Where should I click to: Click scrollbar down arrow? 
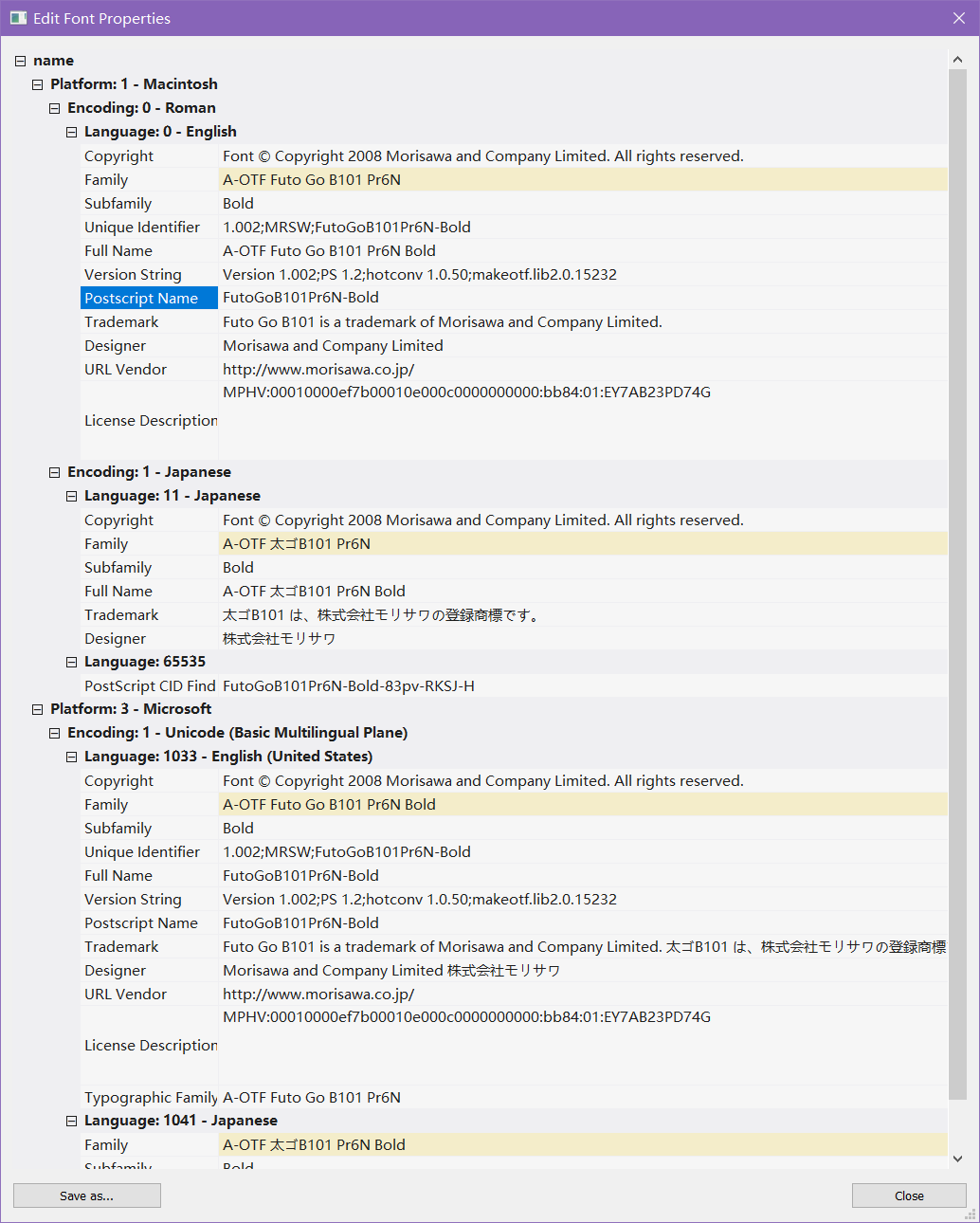(x=957, y=1159)
